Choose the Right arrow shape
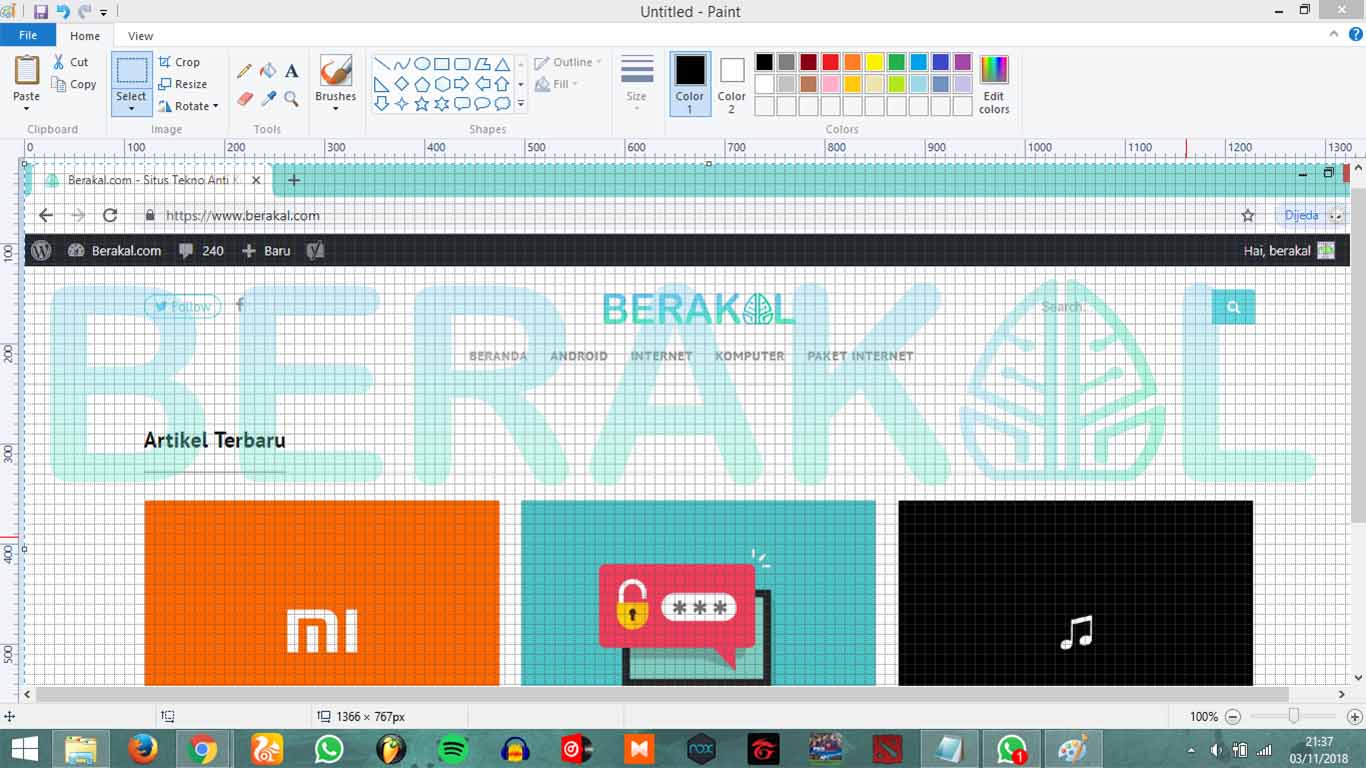 [462, 84]
